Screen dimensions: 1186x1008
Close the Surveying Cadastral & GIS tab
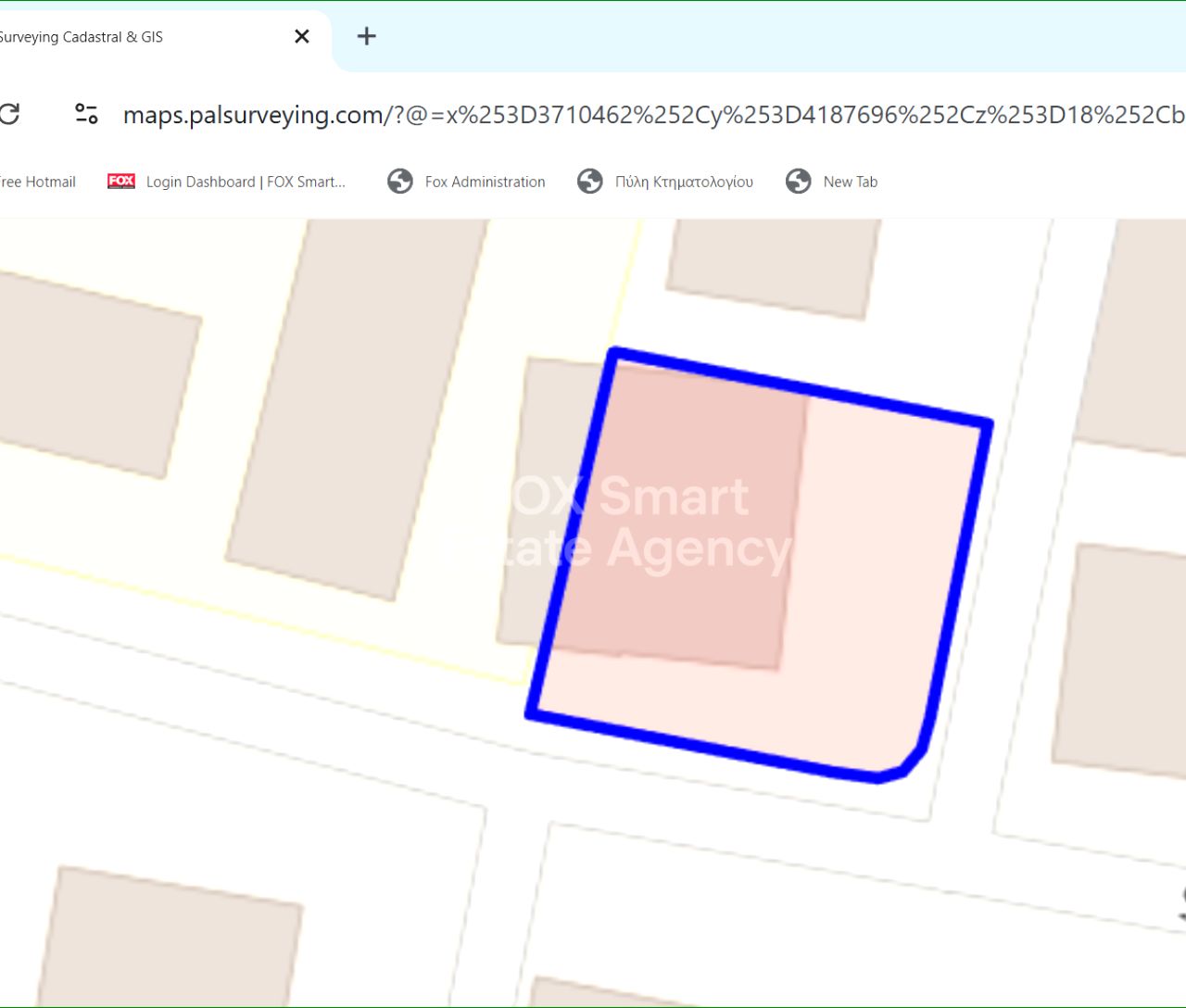click(302, 37)
